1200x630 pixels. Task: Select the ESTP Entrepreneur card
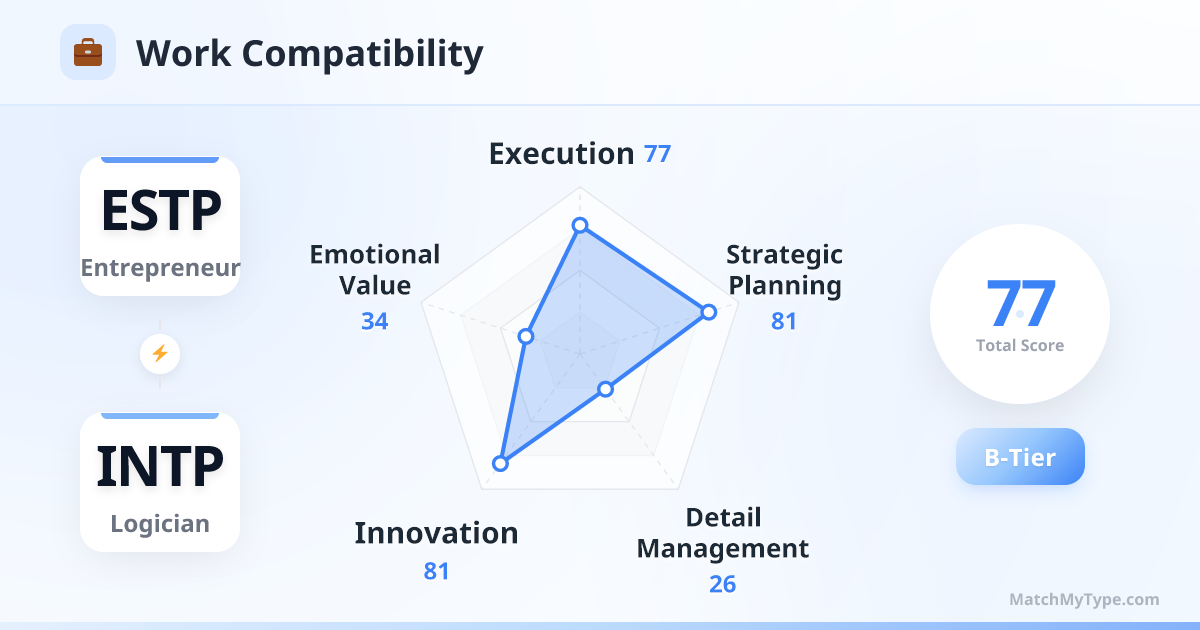[x=160, y=226]
